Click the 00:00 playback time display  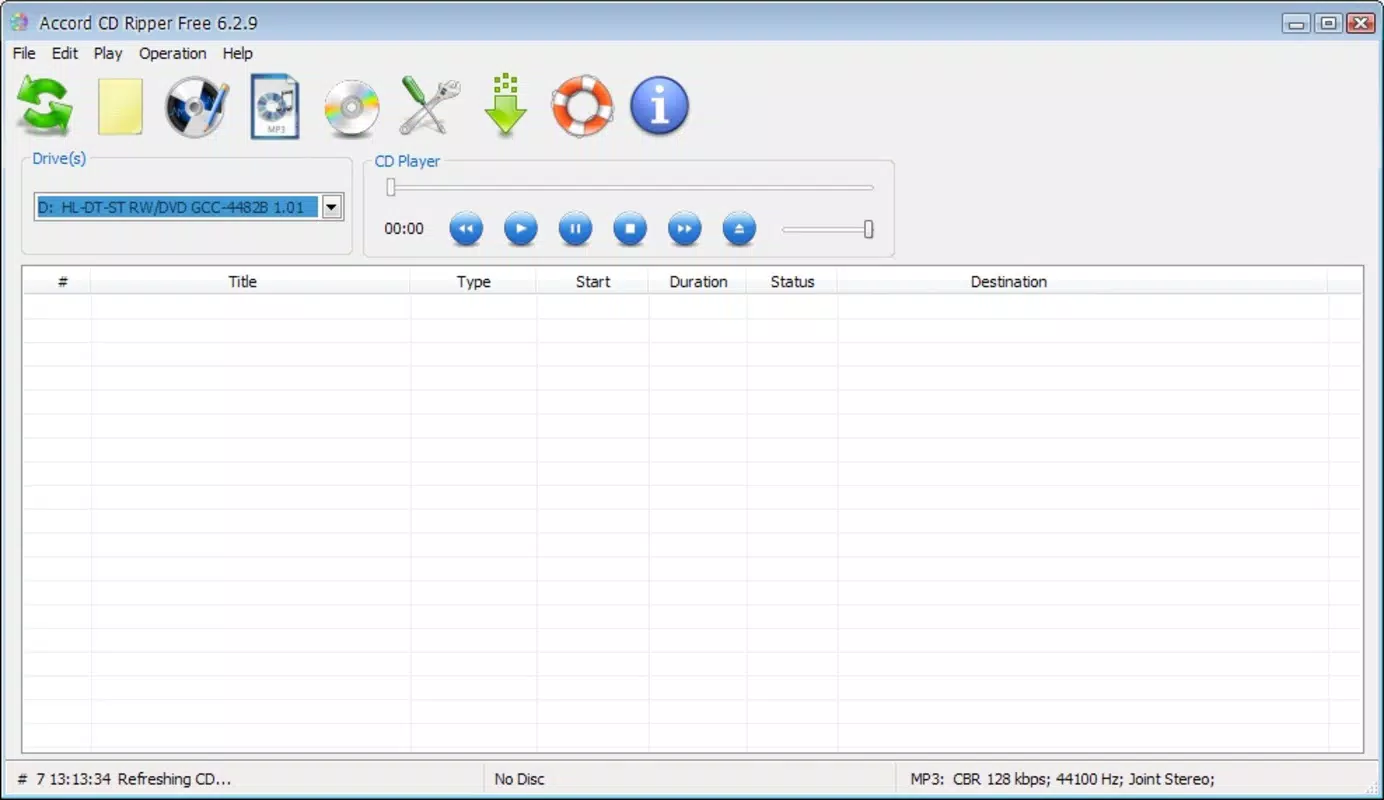tap(404, 229)
